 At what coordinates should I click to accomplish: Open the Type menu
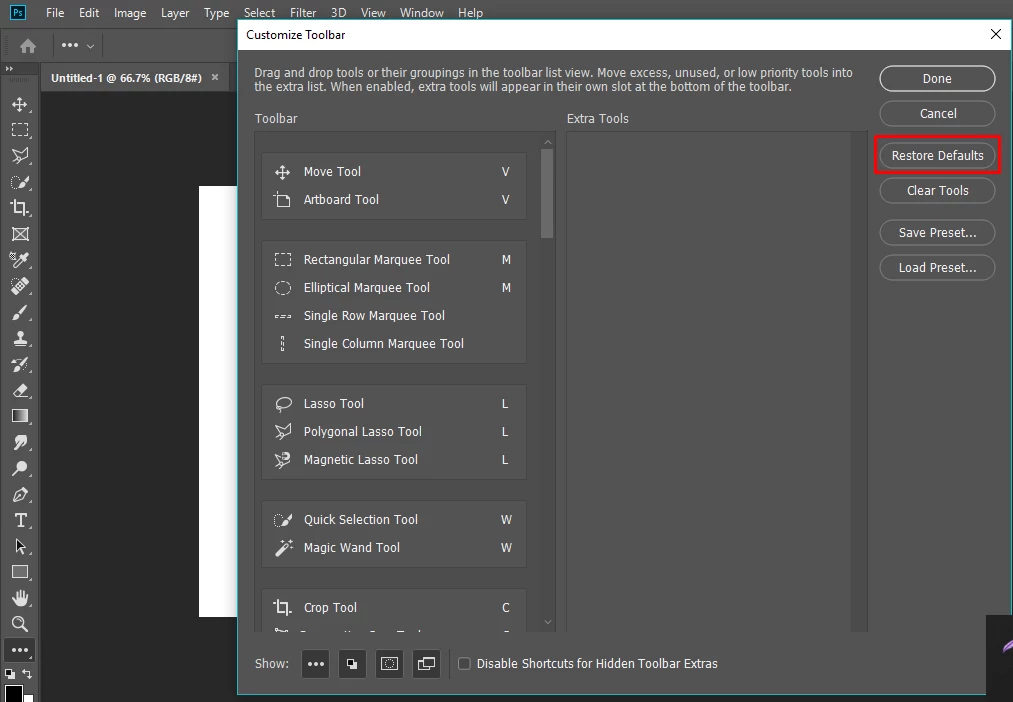point(216,12)
